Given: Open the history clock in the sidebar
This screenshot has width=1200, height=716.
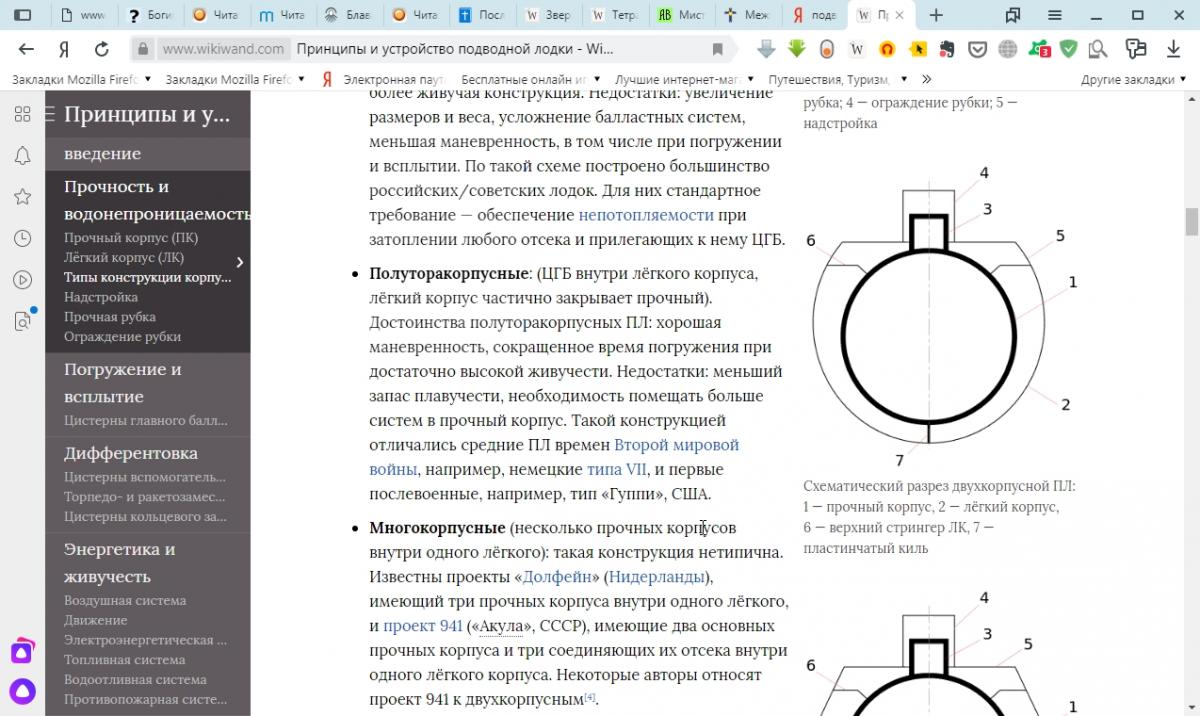Looking at the screenshot, I should [22, 238].
